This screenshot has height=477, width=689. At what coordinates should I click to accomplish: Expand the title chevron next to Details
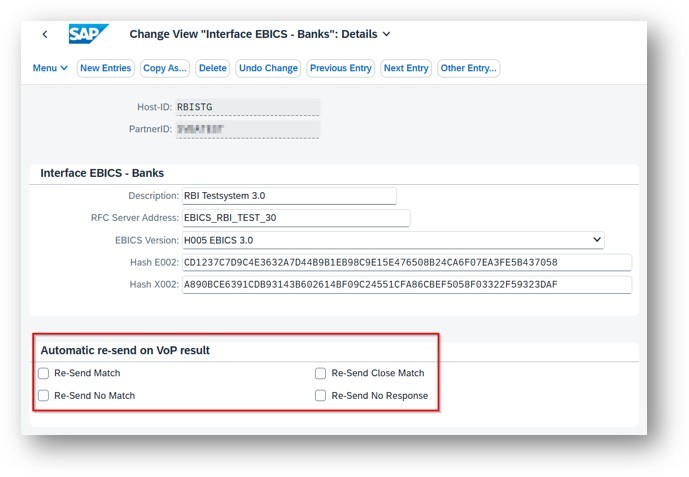386,34
